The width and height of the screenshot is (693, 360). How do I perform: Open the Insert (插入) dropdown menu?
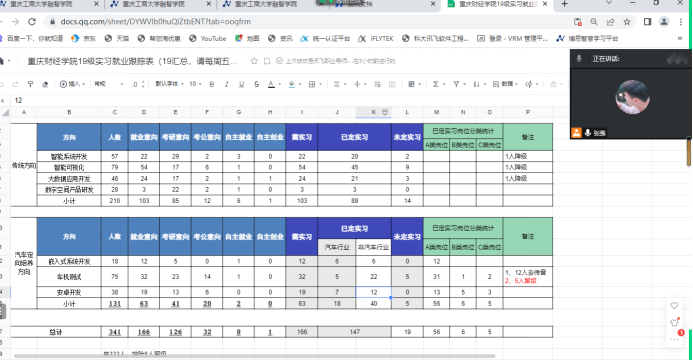(72, 84)
